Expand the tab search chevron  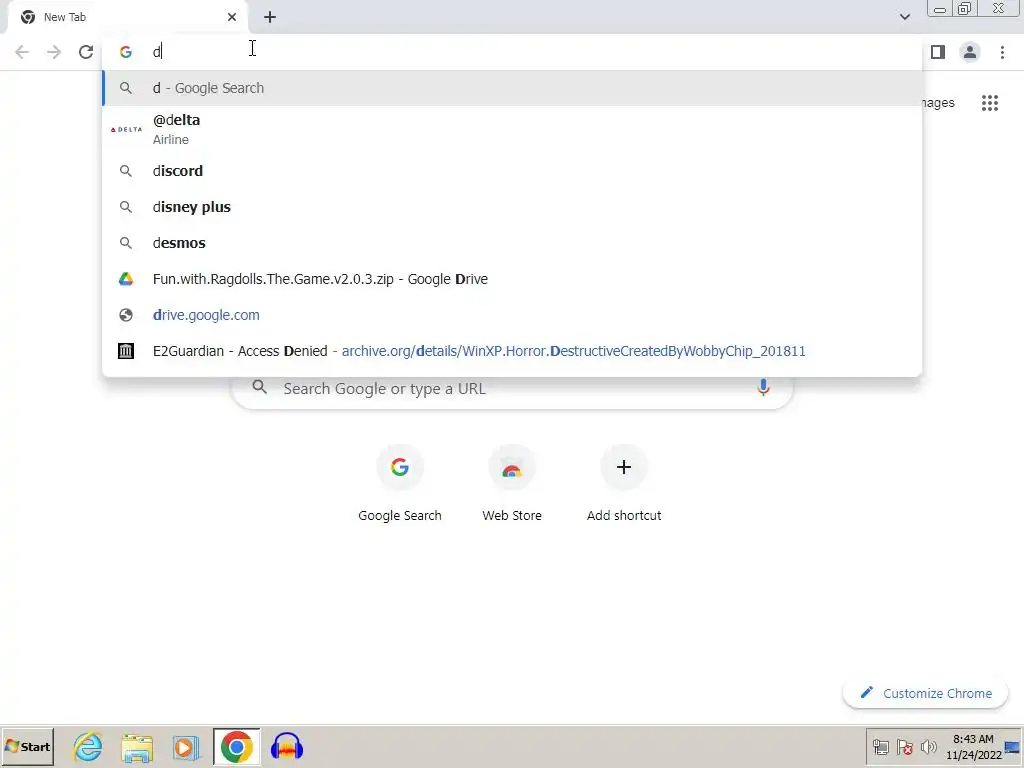904,17
